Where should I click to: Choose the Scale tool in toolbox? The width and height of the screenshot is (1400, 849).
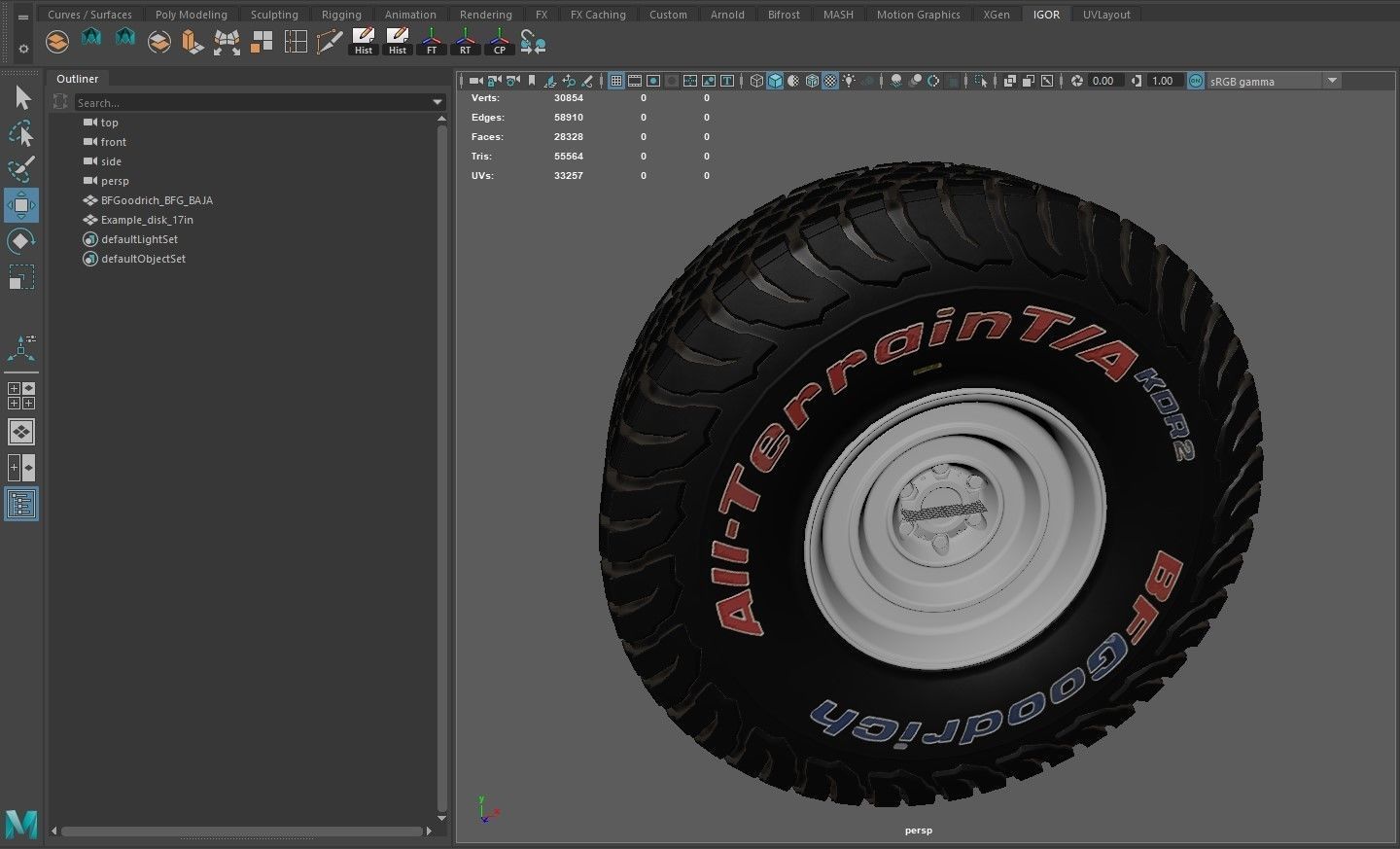(21, 277)
